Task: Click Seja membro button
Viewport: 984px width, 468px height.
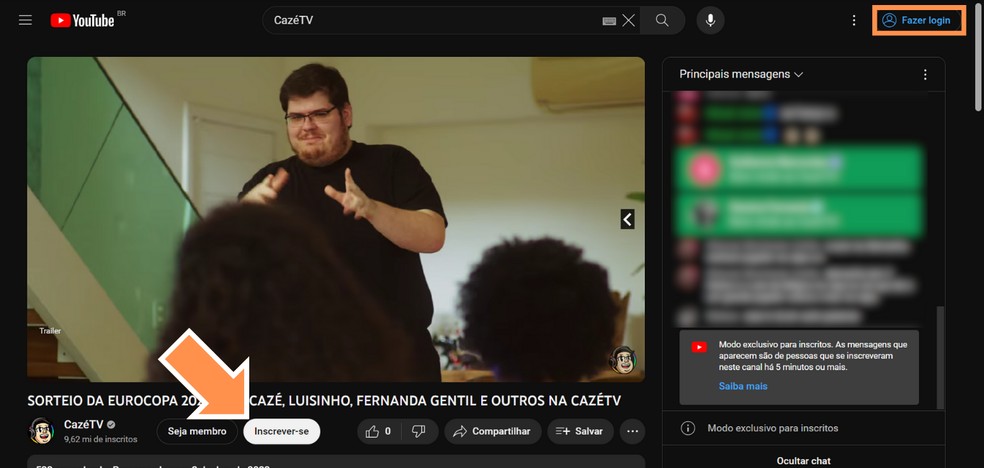Action: tap(197, 432)
